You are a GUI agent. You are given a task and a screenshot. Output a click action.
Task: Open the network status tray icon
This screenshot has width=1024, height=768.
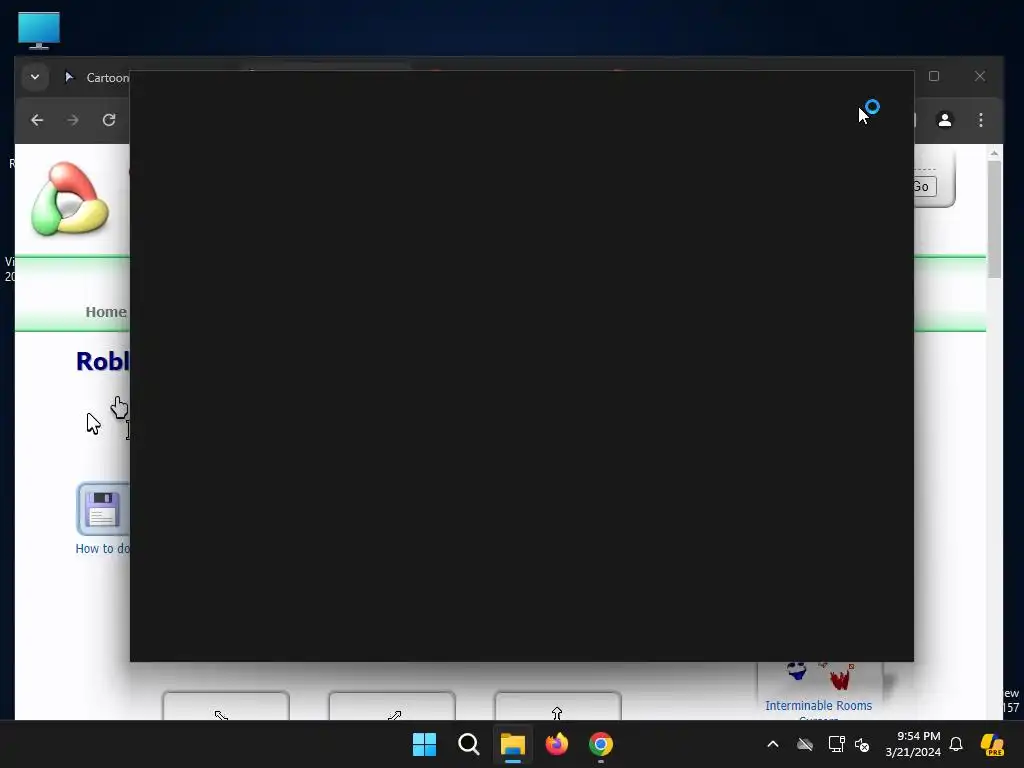(x=836, y=744)
